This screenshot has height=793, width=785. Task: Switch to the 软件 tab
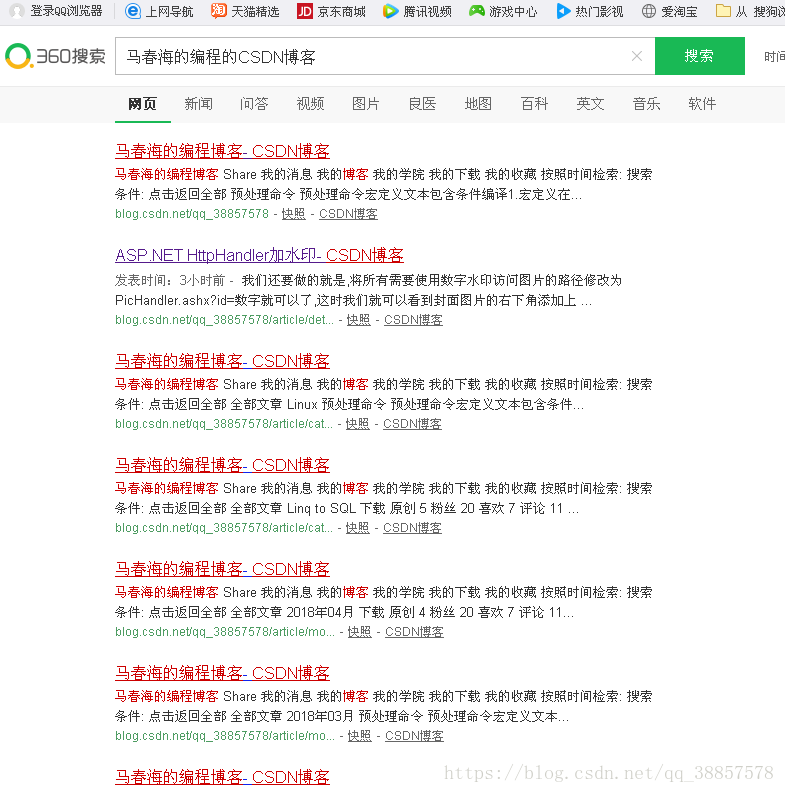pyautogui.click(x=702, y=104)
